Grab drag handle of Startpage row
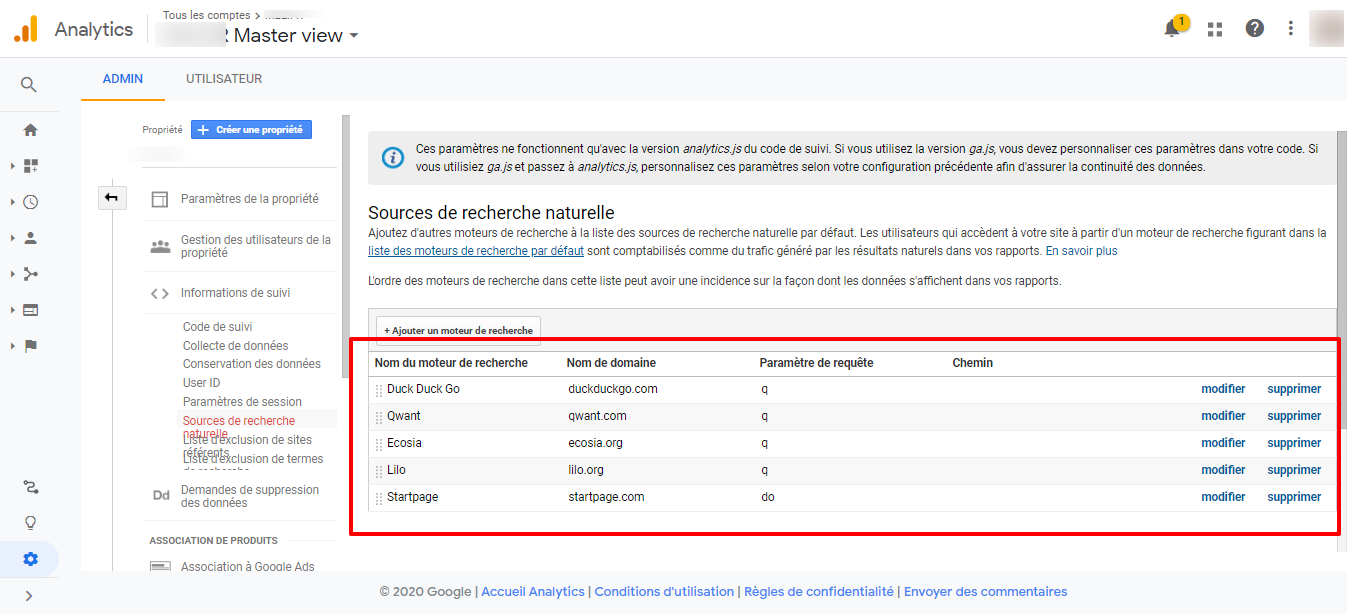 point(379,498)
